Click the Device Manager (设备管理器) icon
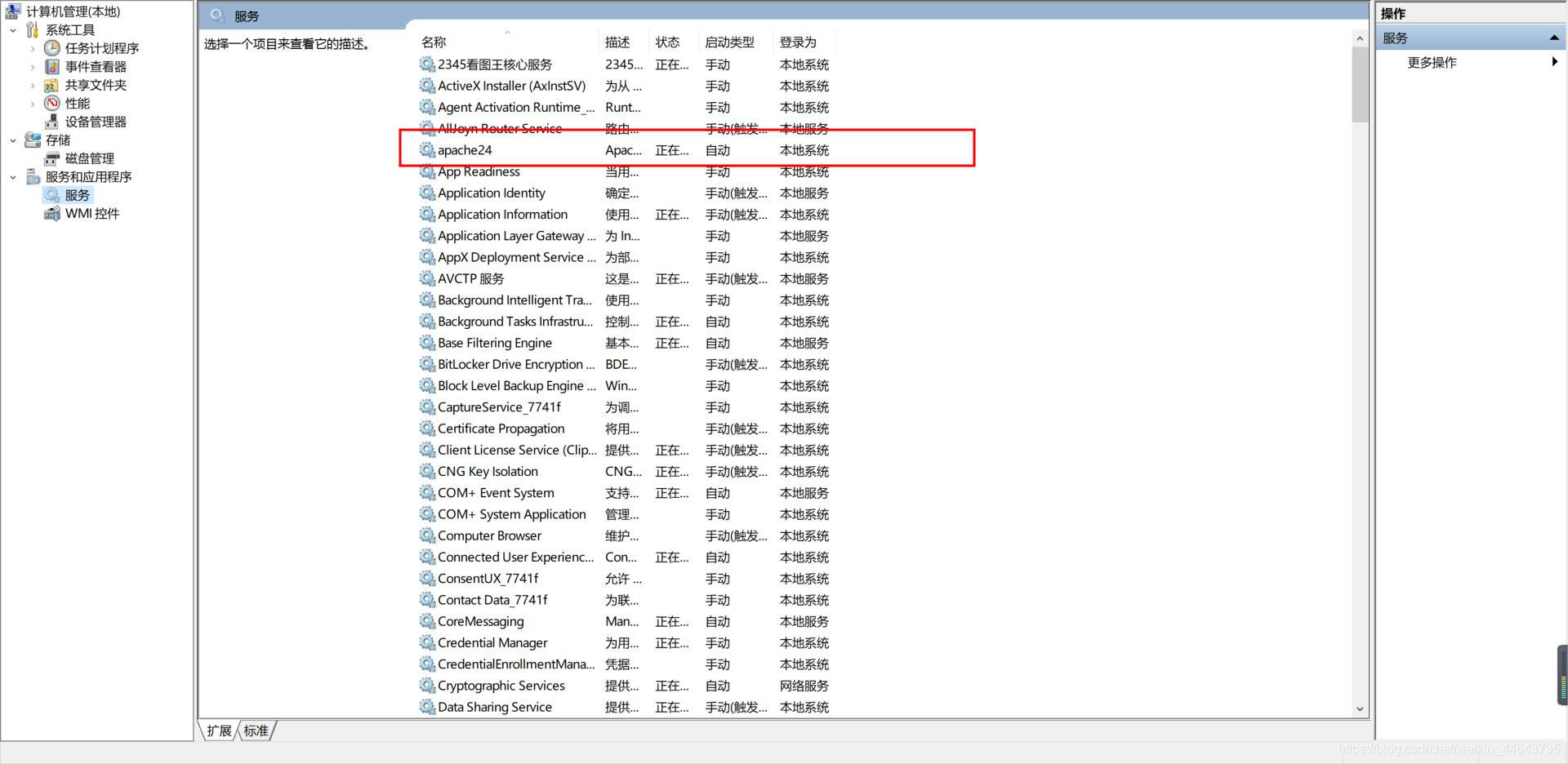Screen dimensions: 1568x764 click(52, 122)
